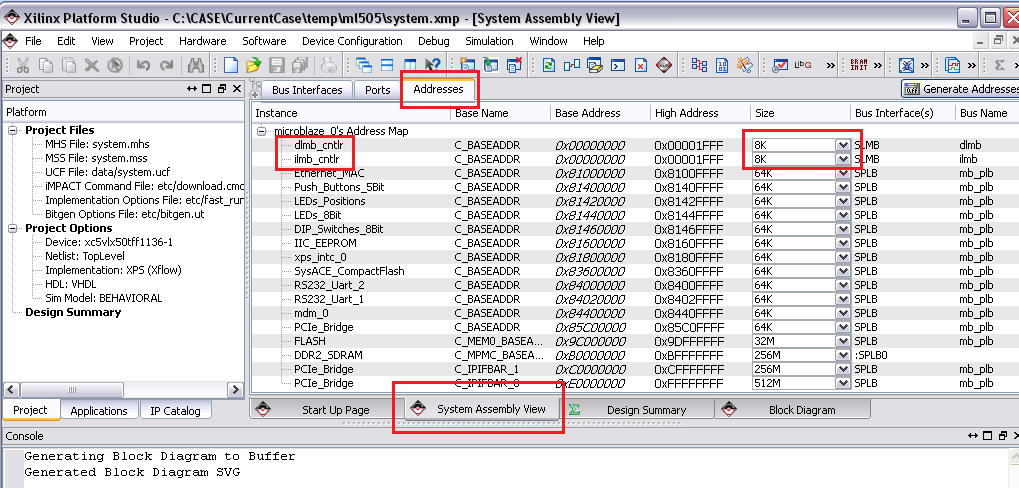Click the New Project blank page icon
This screenshot has height=488, width=1019.
[x=231, y=65]
